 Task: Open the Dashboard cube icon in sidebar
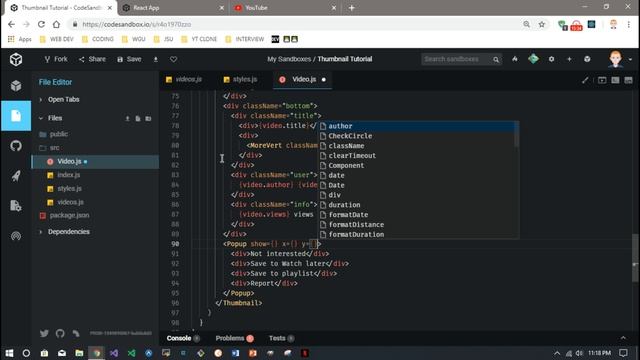(x=16, y=86)
